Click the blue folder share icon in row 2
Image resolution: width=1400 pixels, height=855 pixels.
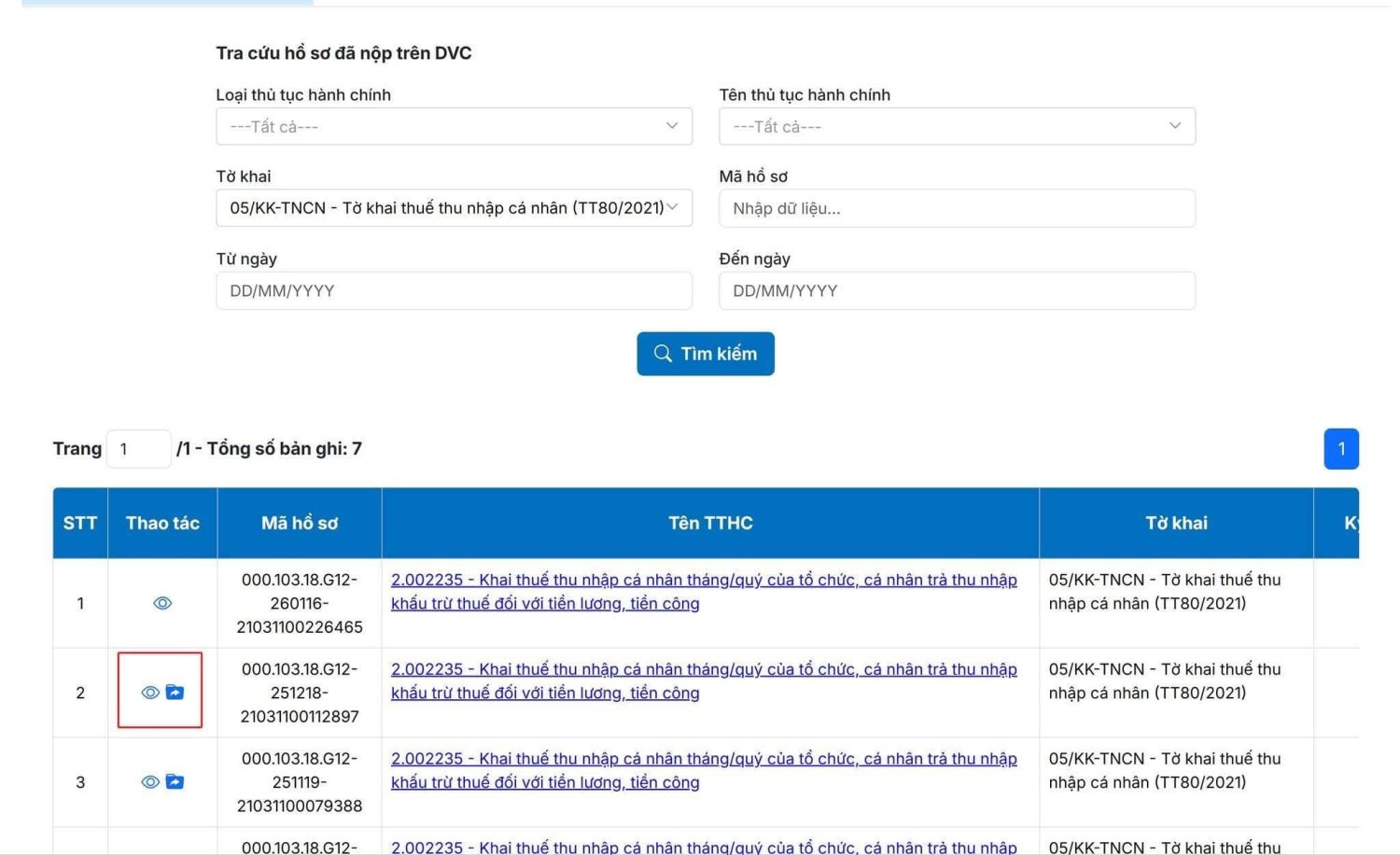(x=175, y=693)
